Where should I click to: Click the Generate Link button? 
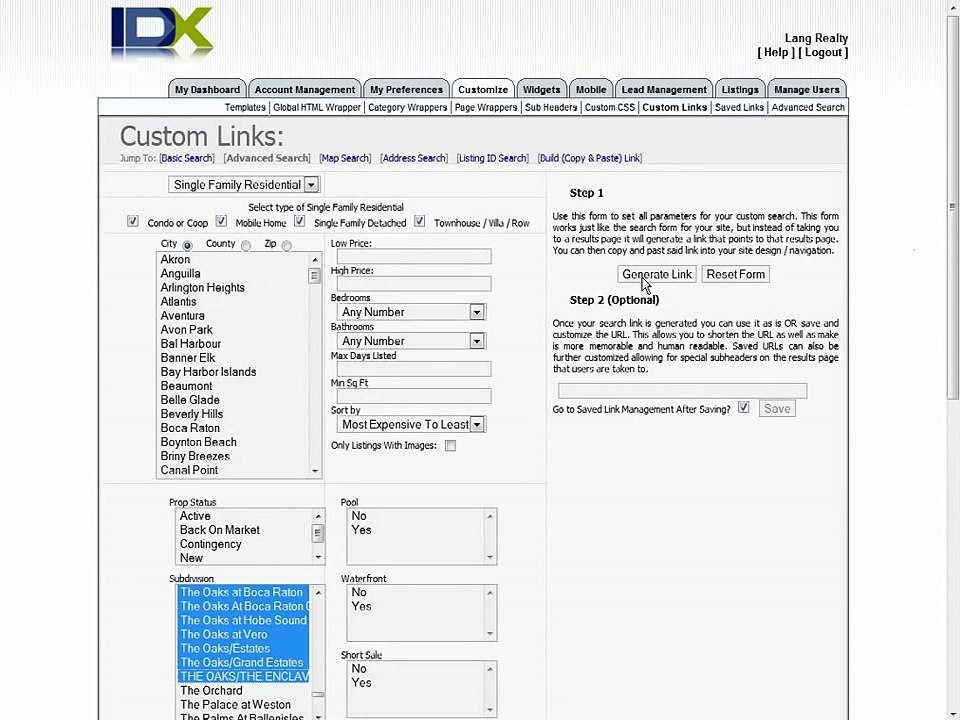(x=657, y=274)
